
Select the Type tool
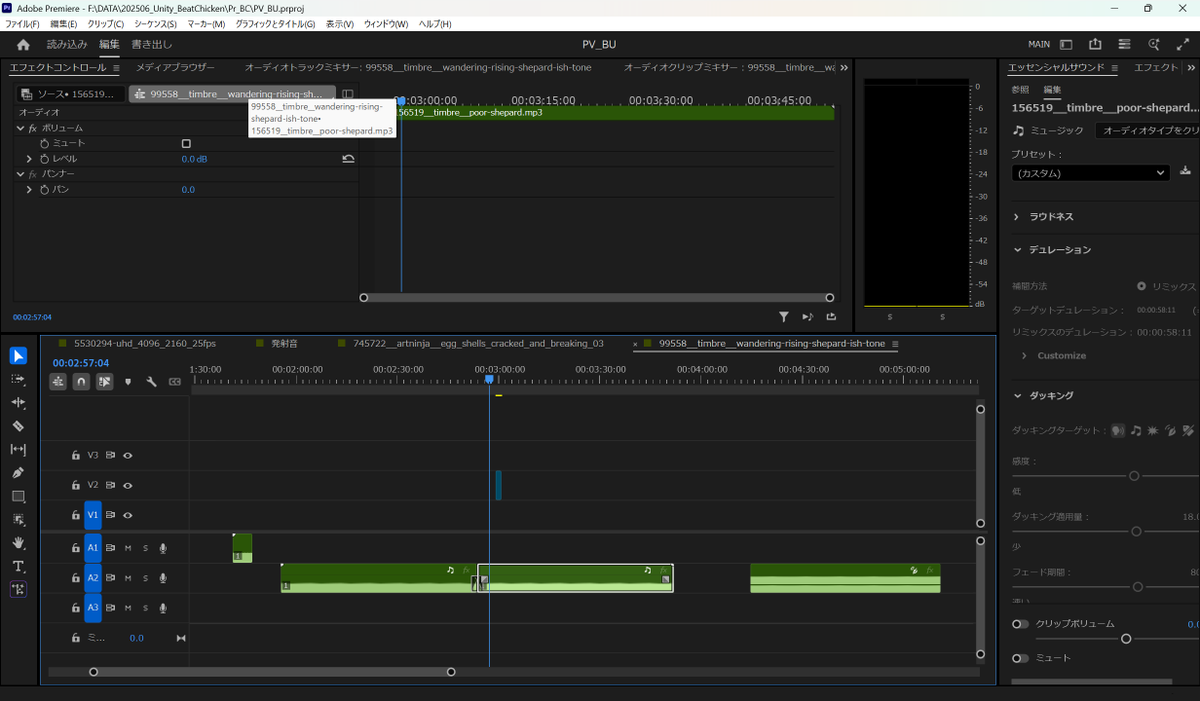[18, 566]
